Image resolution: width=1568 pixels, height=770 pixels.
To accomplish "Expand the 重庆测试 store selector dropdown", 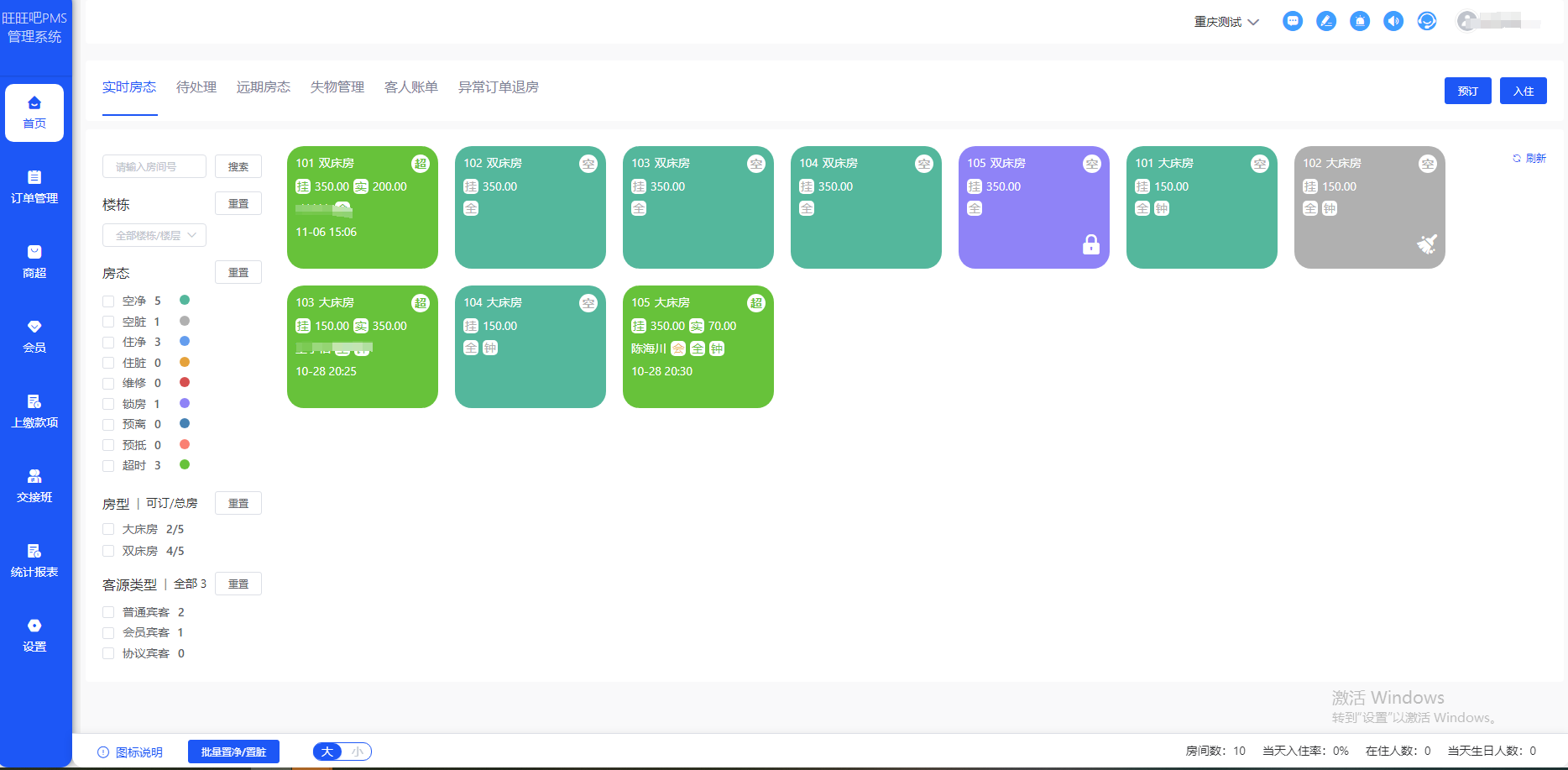I will (1226, 21).
